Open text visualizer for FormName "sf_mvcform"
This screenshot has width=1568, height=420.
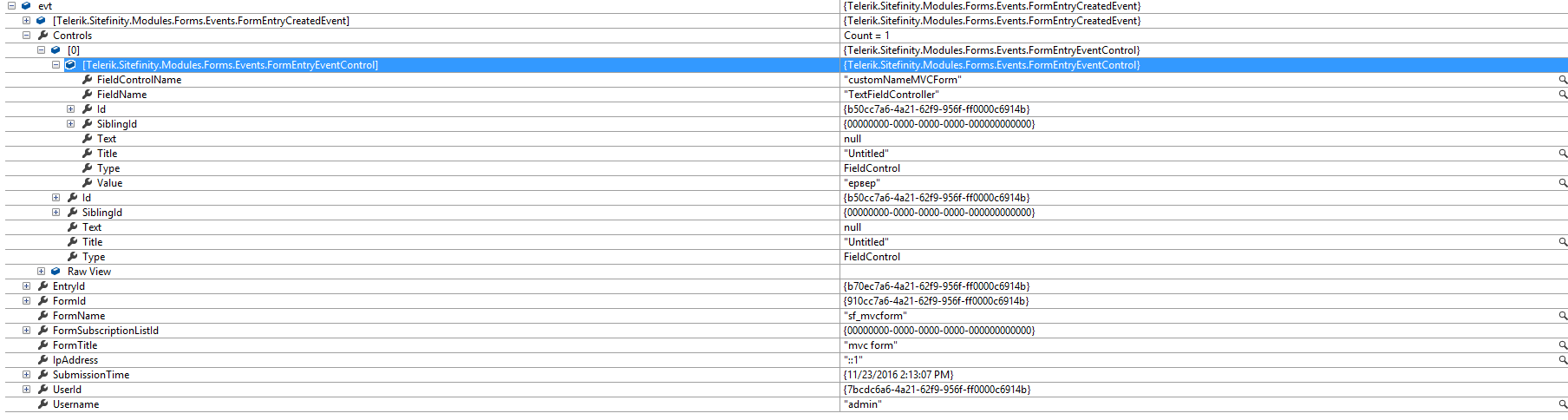click(1563, 316)
